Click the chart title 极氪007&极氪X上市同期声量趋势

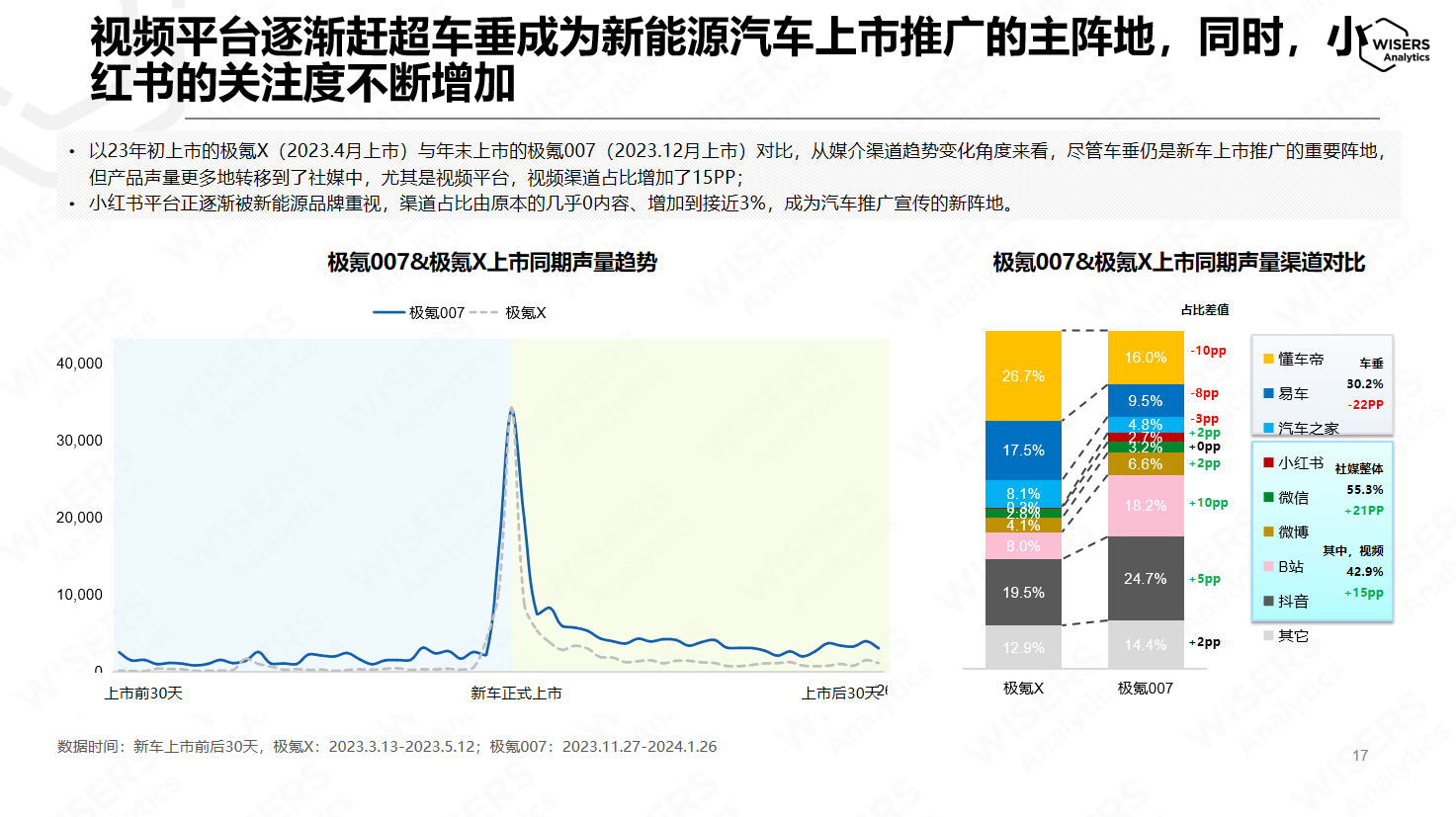pyautogui.click(x=492, y=262)
